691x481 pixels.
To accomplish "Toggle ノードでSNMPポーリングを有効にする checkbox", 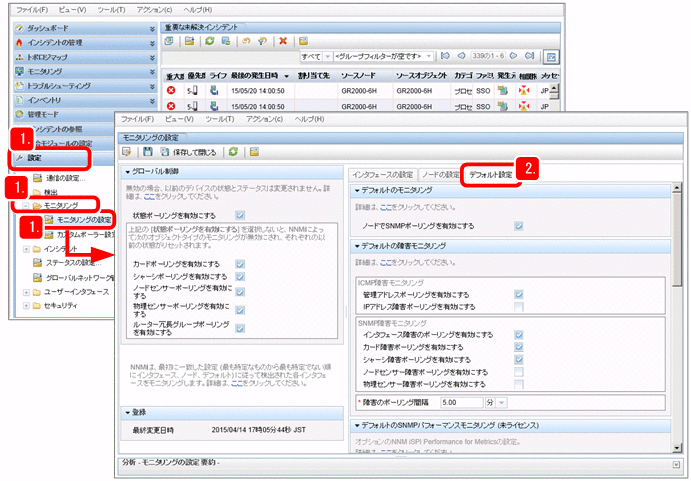I will tap(519, 226).
